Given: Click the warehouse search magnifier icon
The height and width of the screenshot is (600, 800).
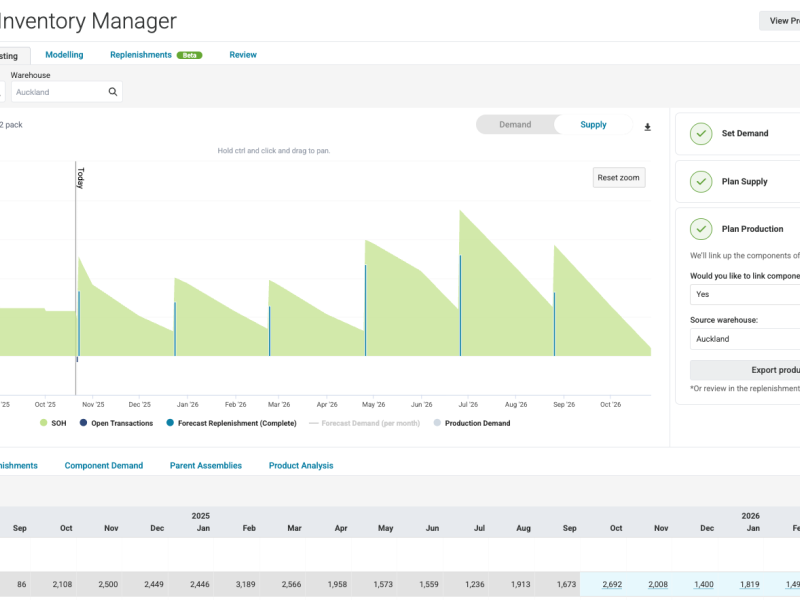Looking at the screenshot, I should (113, 92).
